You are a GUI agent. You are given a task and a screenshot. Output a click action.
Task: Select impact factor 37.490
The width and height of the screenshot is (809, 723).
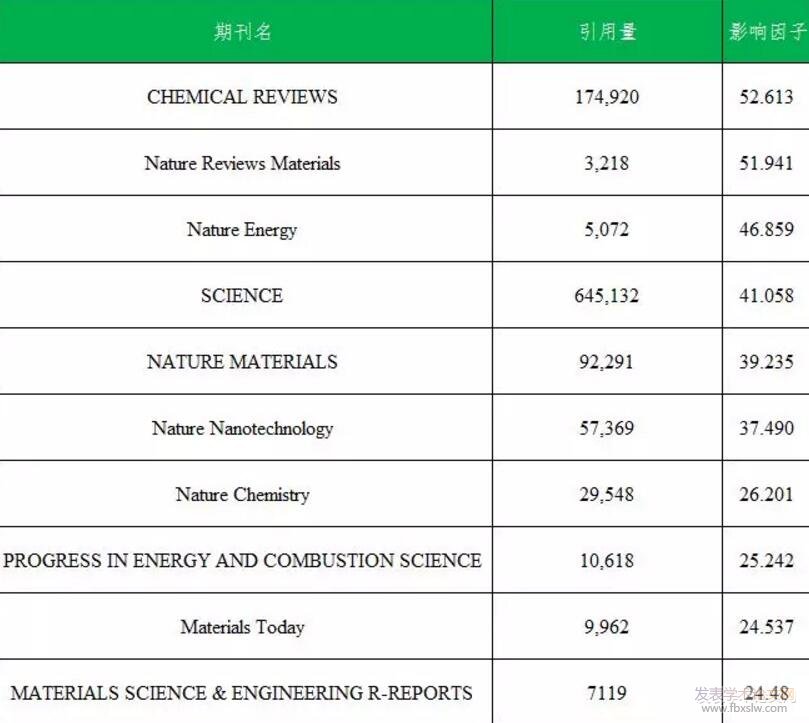(x=766, y=428)
